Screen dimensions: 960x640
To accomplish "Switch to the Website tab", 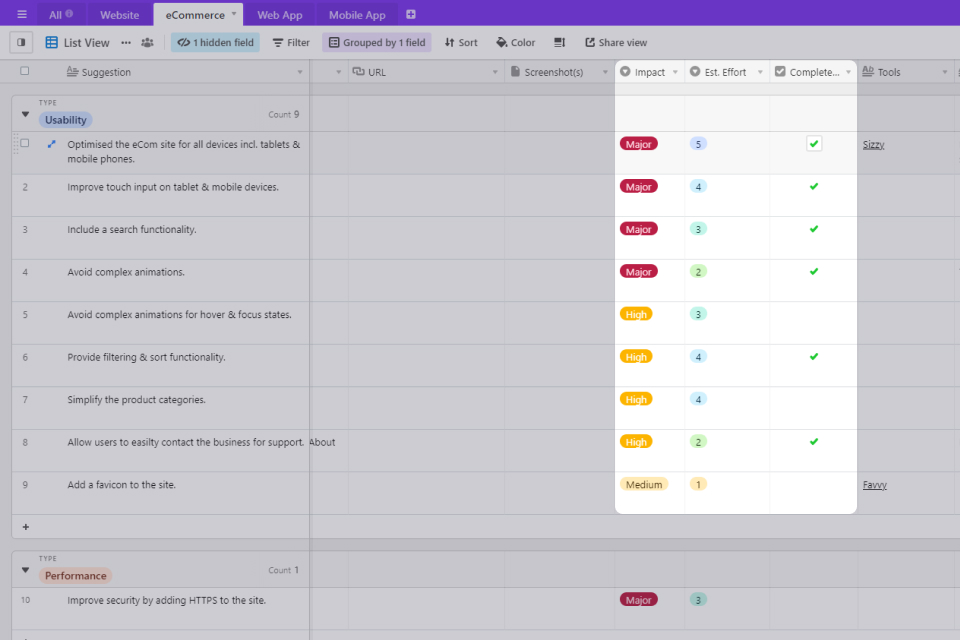I will click(x=119, y=15).
